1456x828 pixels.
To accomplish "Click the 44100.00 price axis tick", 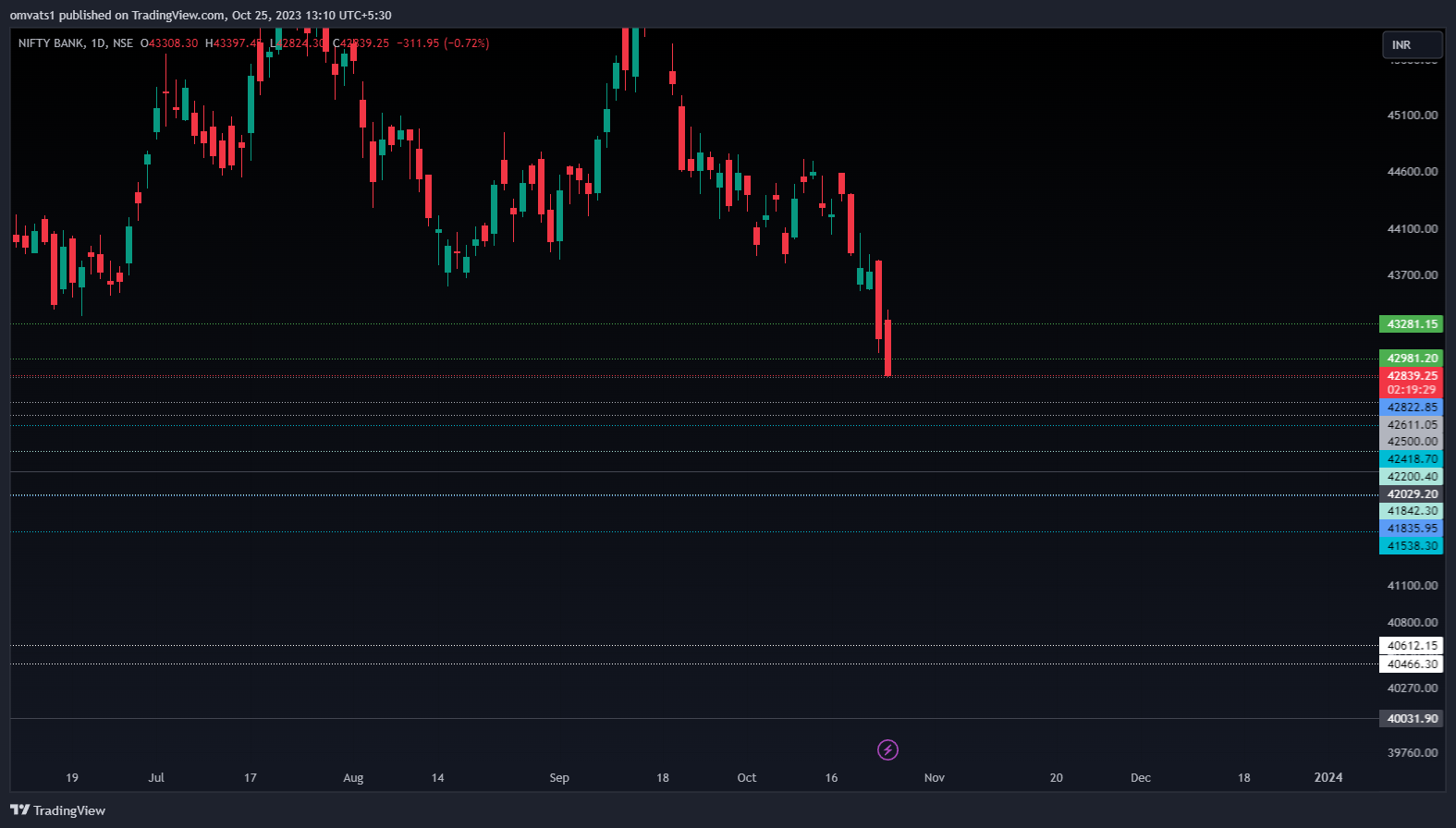I will [x=1413, y=229].
